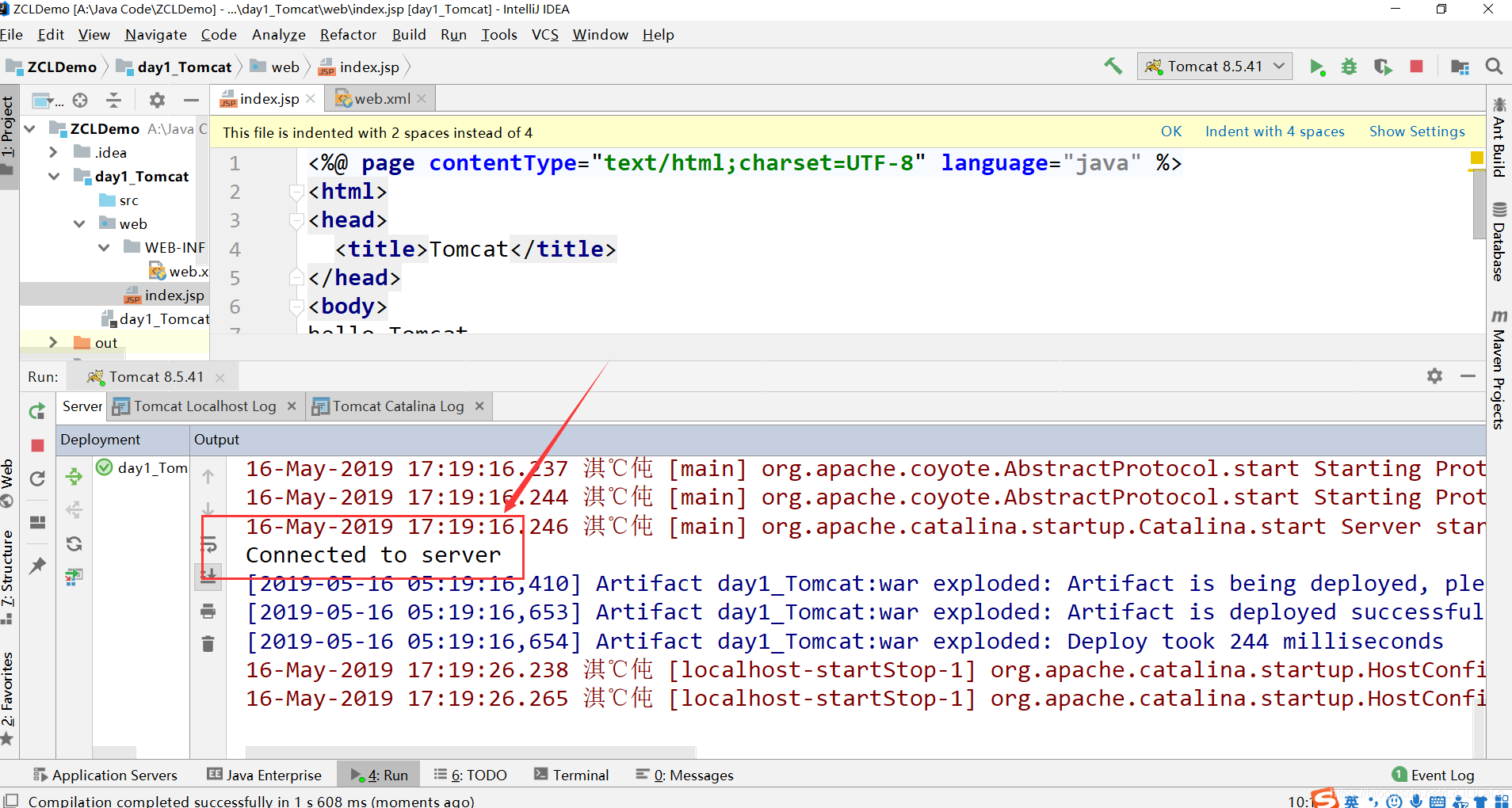This screenshot has width=1512, height=808.
Task: Open the 6: TODO tool window
Action: click(471, 775)
